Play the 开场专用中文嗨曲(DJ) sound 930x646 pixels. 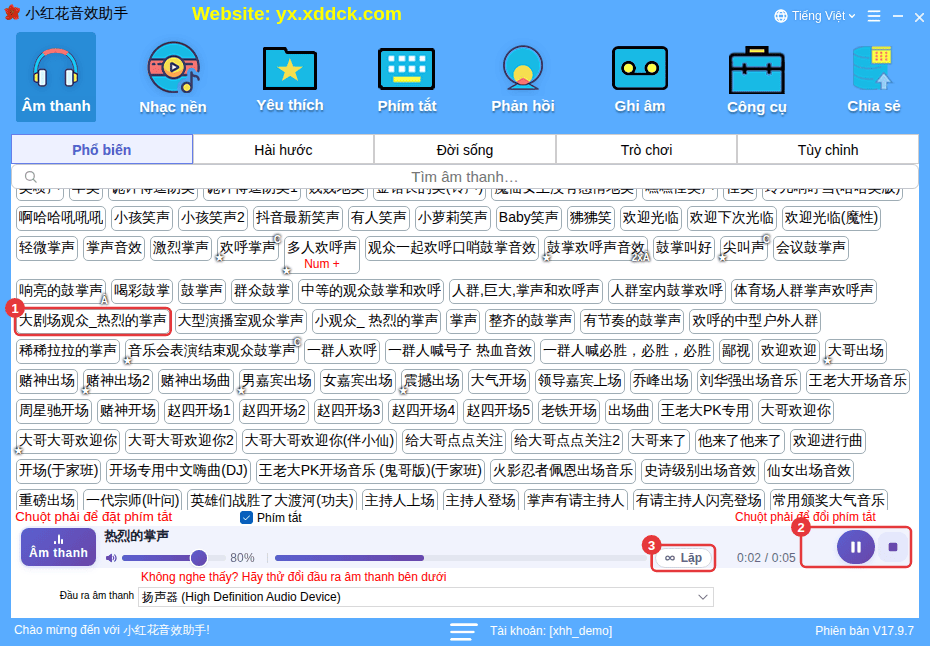[179, 471]
